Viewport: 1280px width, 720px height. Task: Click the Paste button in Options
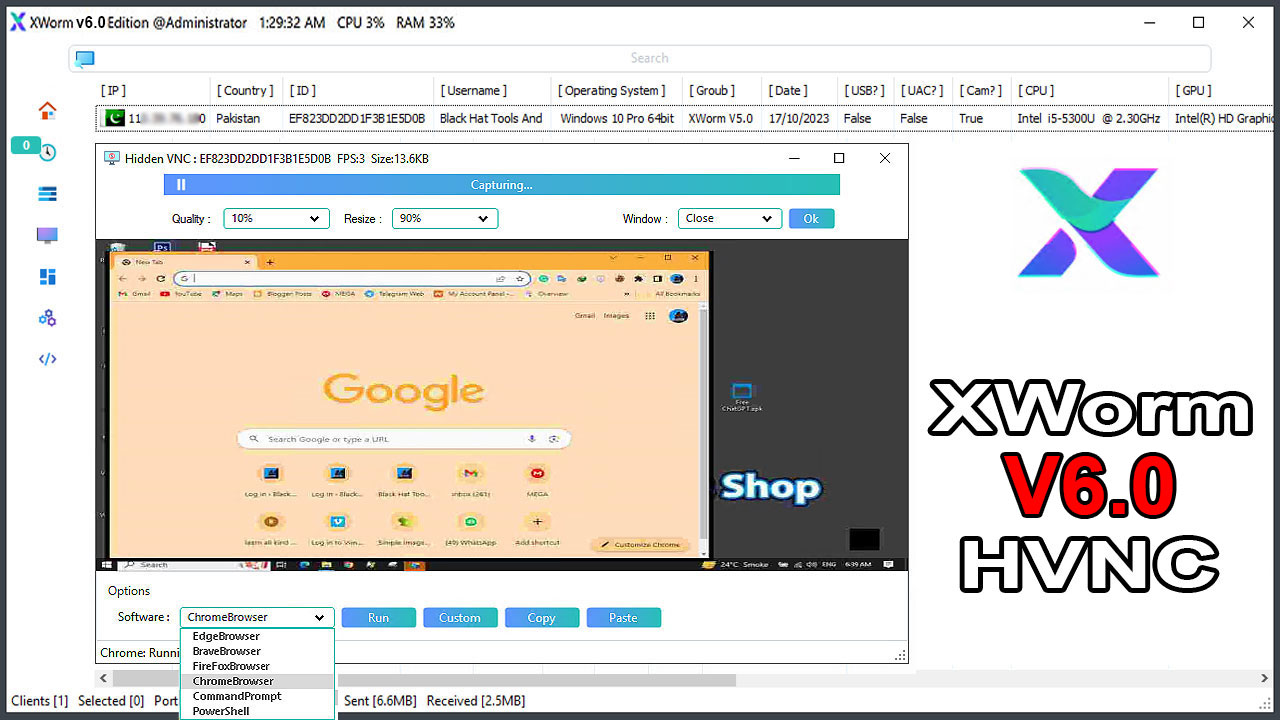tap(623, 617)
